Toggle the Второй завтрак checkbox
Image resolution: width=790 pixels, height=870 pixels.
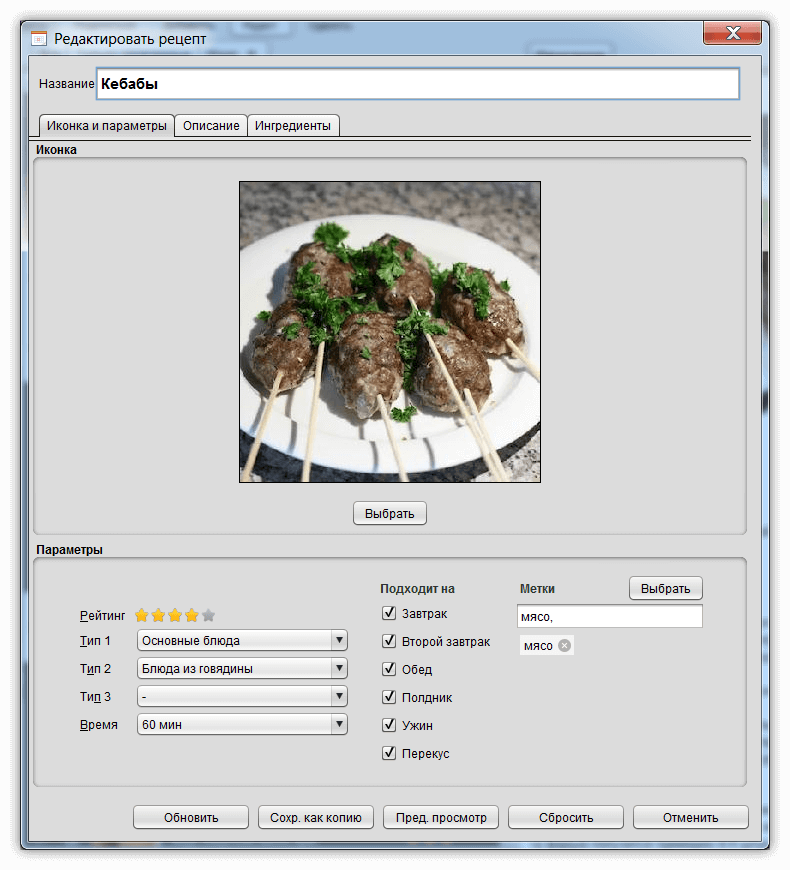click(389, 641)
